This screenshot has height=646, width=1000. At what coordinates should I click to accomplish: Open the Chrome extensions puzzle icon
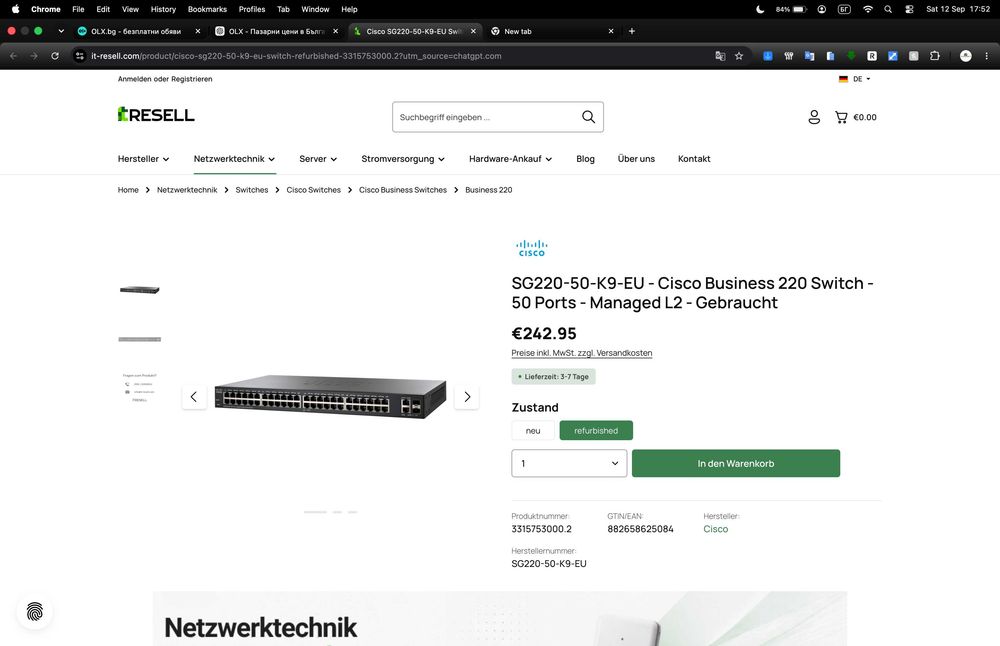pyautogui.click(x=934, y=56)
